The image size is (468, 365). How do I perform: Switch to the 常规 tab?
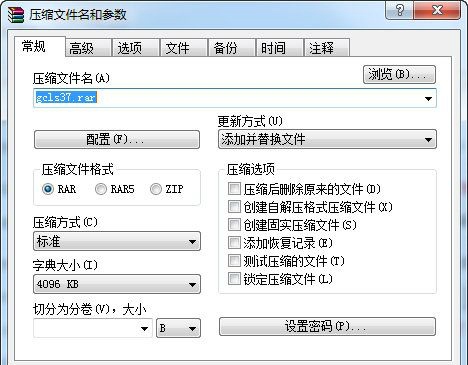click(40, 46)
